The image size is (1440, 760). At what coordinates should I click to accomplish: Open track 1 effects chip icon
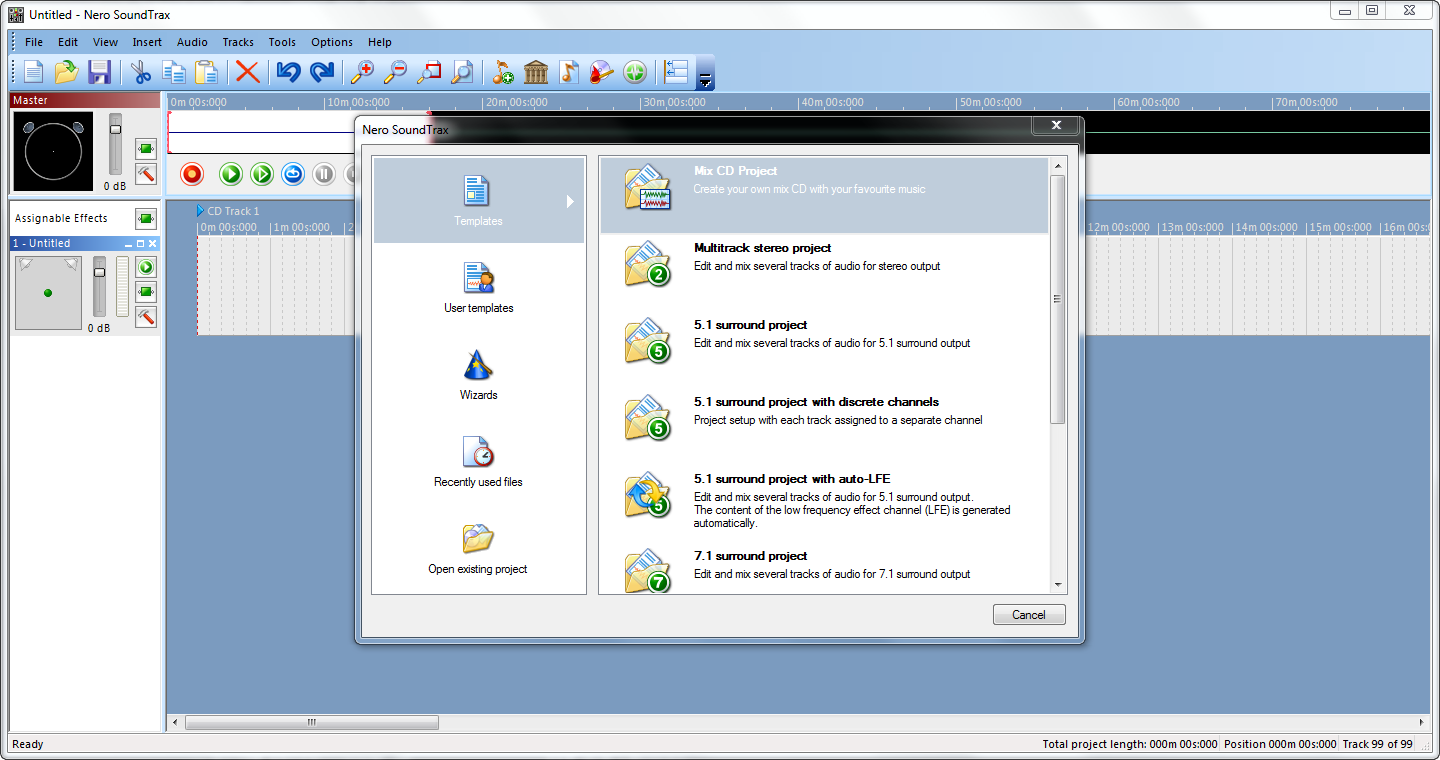coord(146,292)
